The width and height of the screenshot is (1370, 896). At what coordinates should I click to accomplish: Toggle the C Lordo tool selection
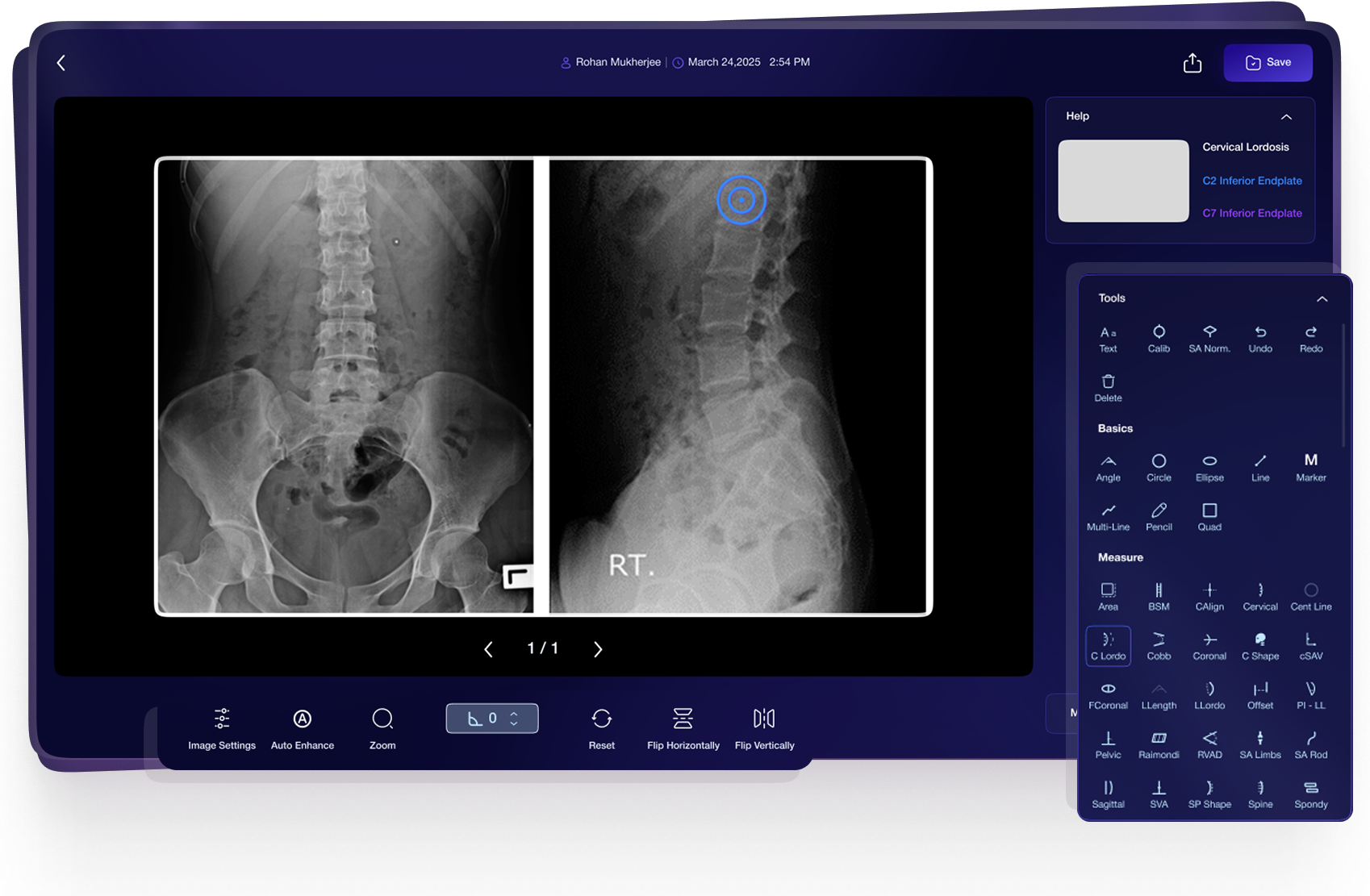pos(1108,646)
